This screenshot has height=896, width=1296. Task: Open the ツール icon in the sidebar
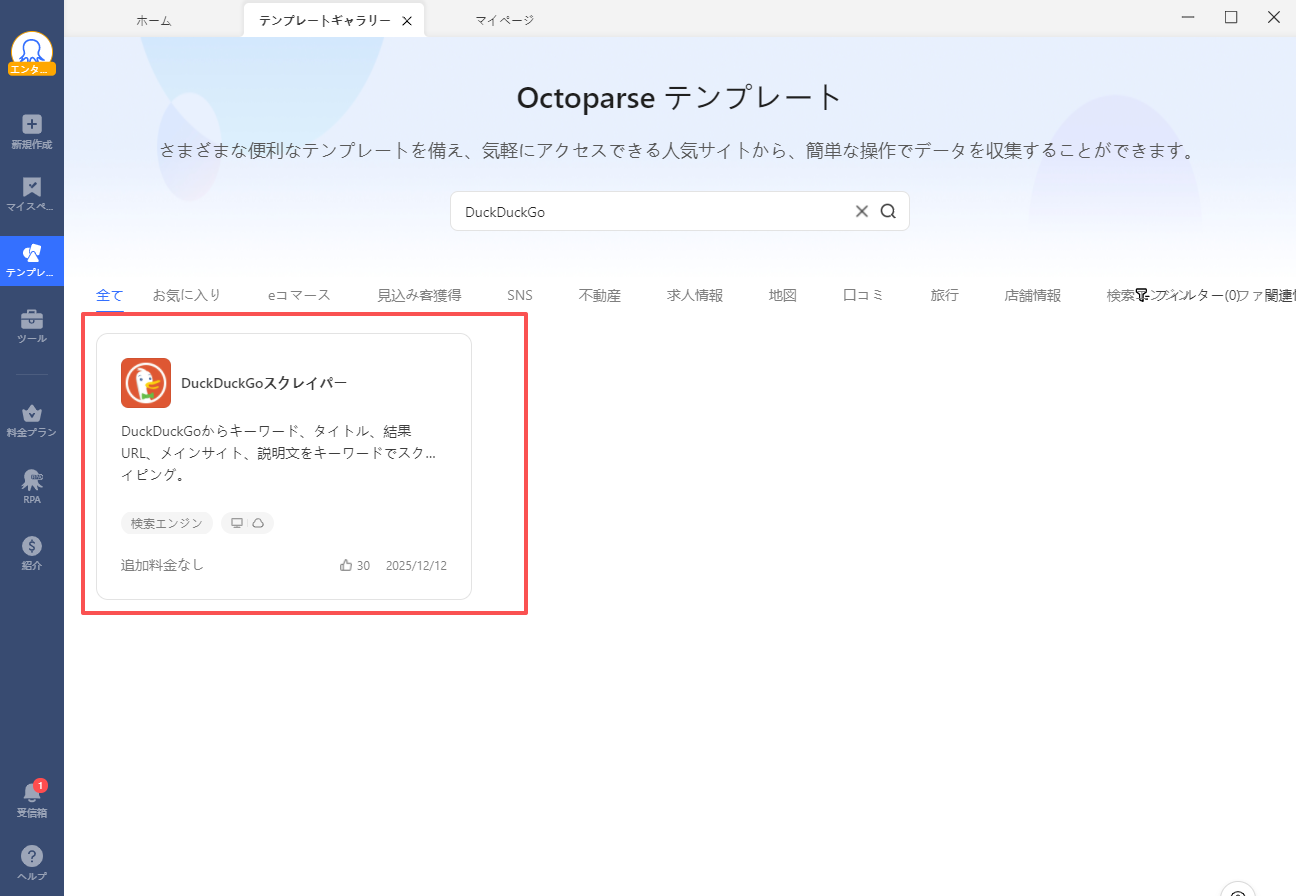coord(32,325)
